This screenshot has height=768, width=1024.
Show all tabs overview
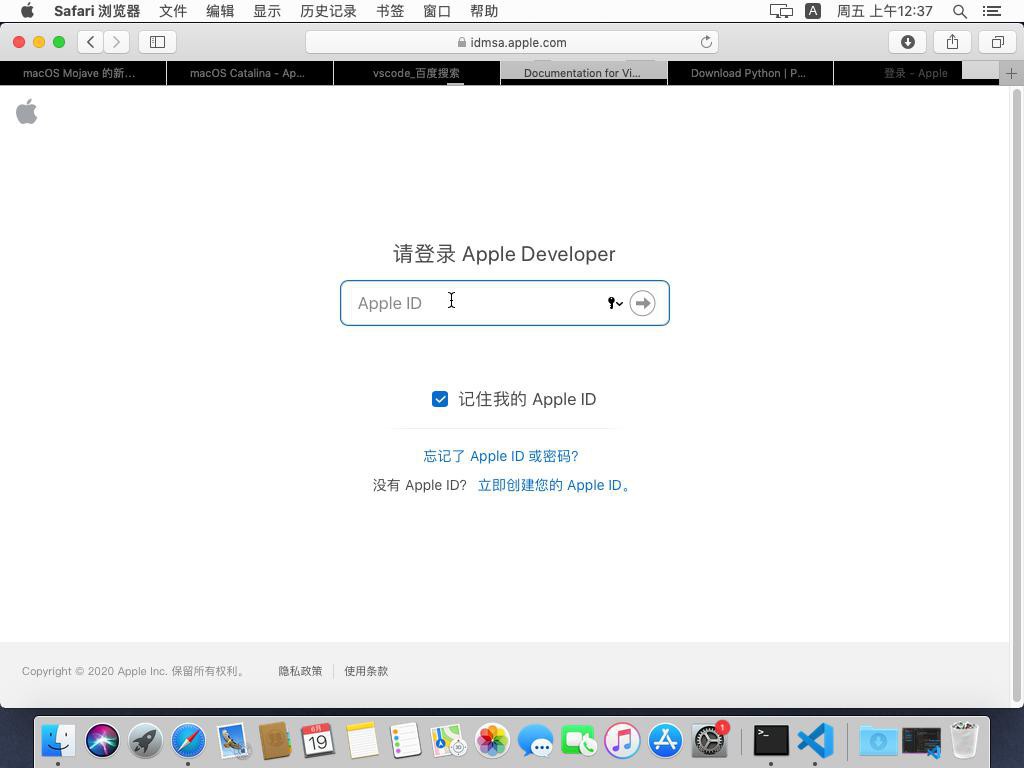click(x=997, y=42)
